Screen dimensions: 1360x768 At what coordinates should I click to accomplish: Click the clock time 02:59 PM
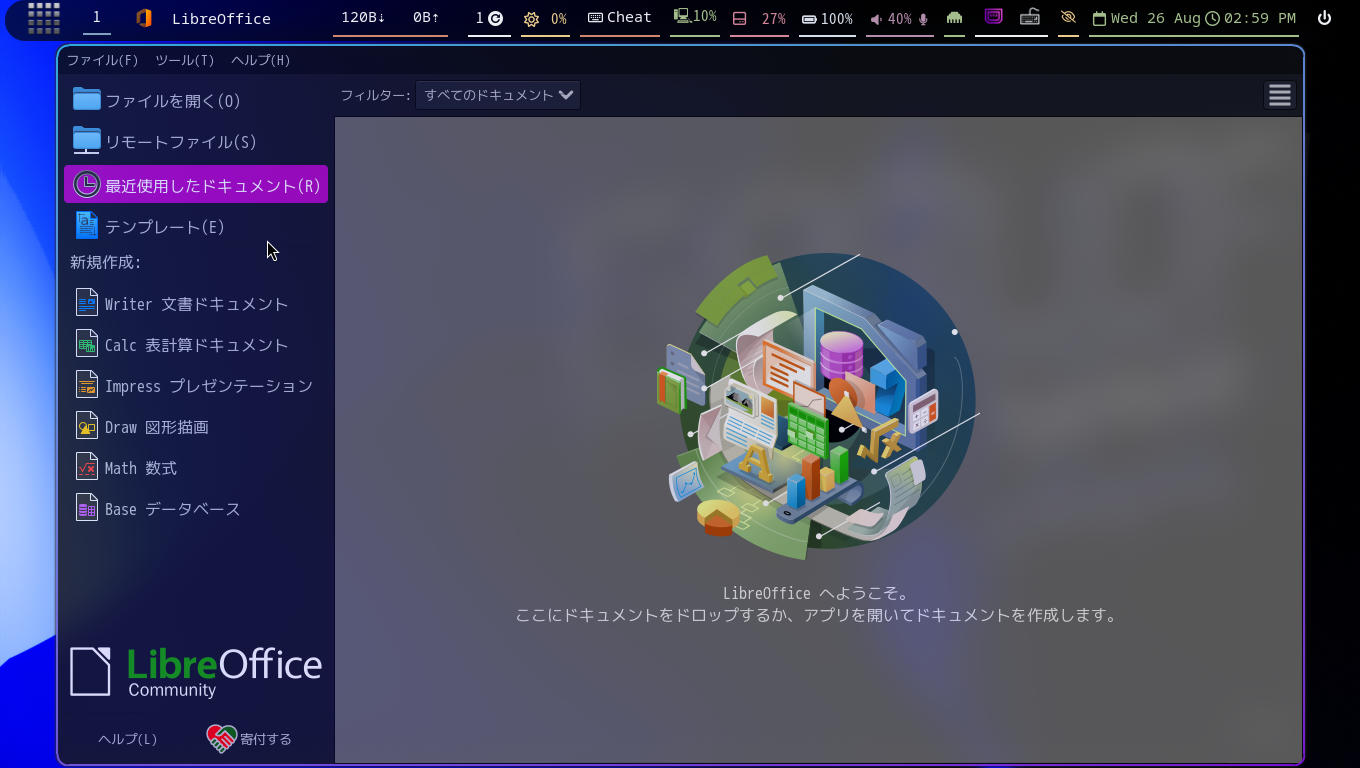(x=1250, y=18)
